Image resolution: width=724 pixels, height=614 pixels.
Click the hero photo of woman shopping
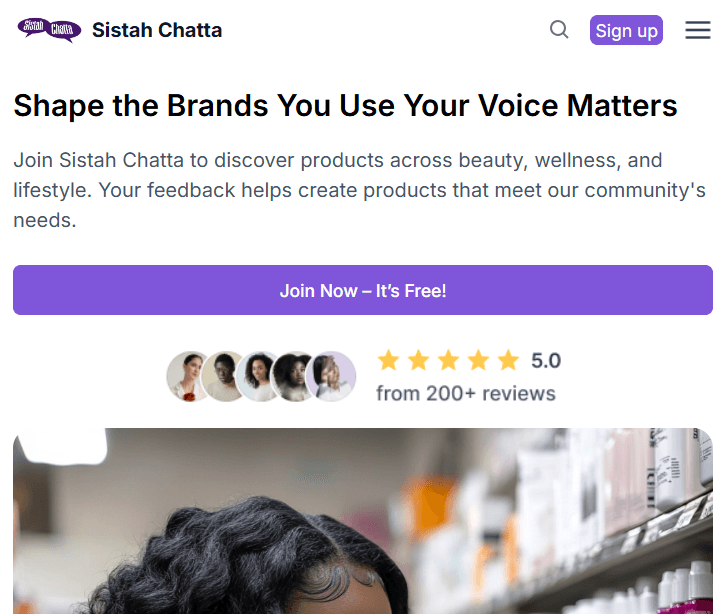pos(363,521)
